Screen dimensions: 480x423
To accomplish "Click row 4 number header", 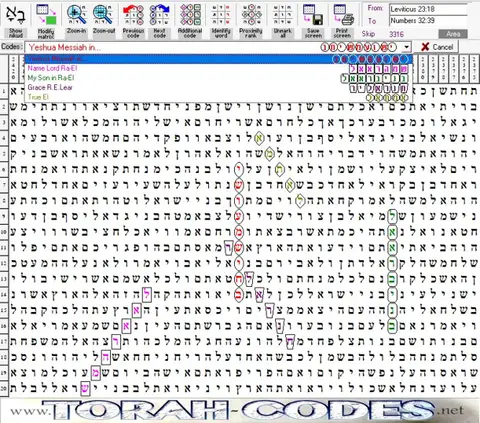I will coord(4,138).
